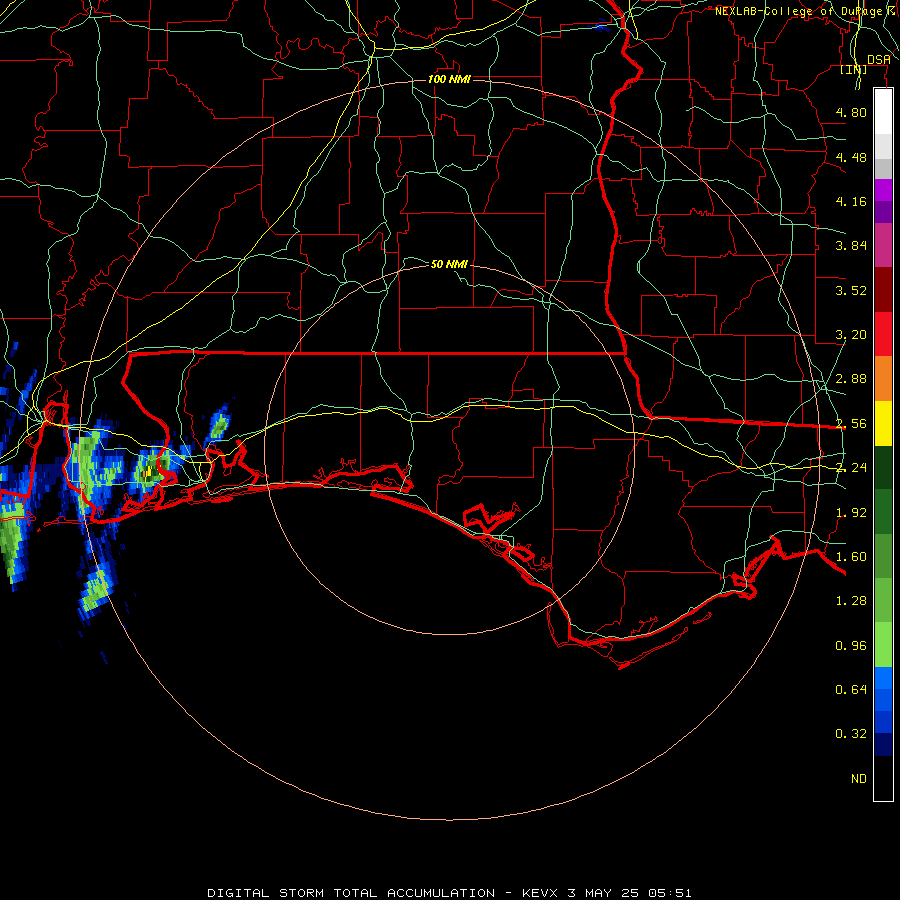Click the 2.88 legend value
The width and height of the screenshot is (900, 900).
point(851,379)
